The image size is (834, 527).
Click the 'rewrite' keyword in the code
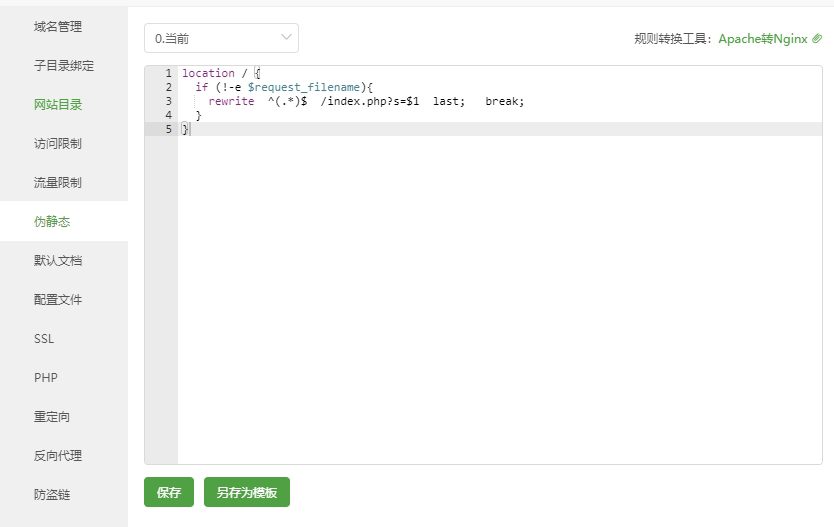(x=231, y=101)
